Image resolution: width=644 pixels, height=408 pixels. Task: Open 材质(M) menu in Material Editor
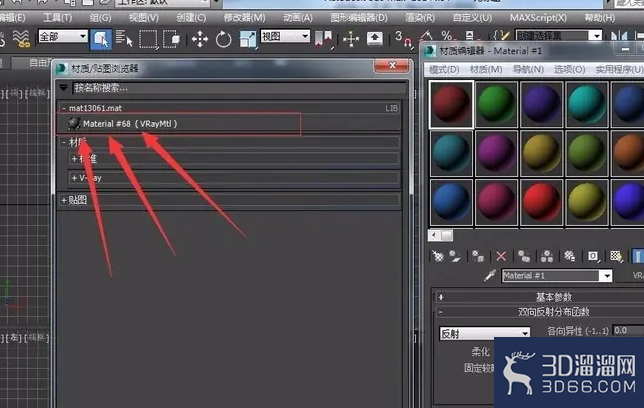(486, 69)
